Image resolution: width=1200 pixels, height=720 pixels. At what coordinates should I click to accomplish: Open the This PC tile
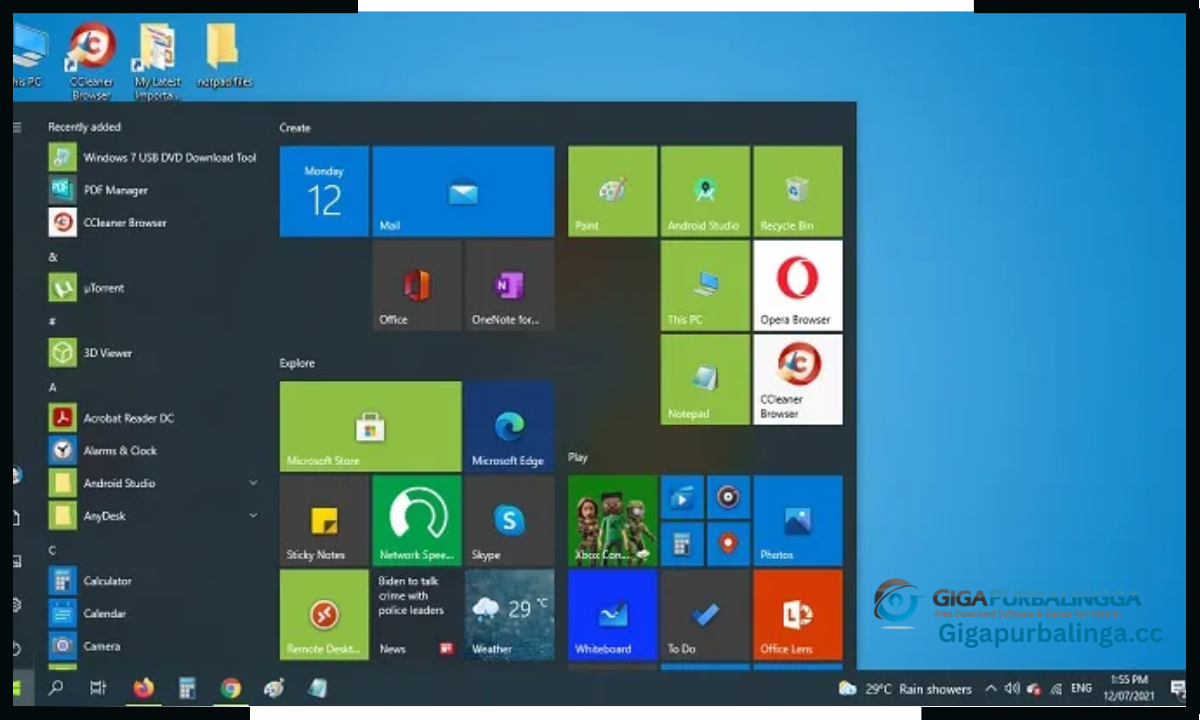coord(705,286)
